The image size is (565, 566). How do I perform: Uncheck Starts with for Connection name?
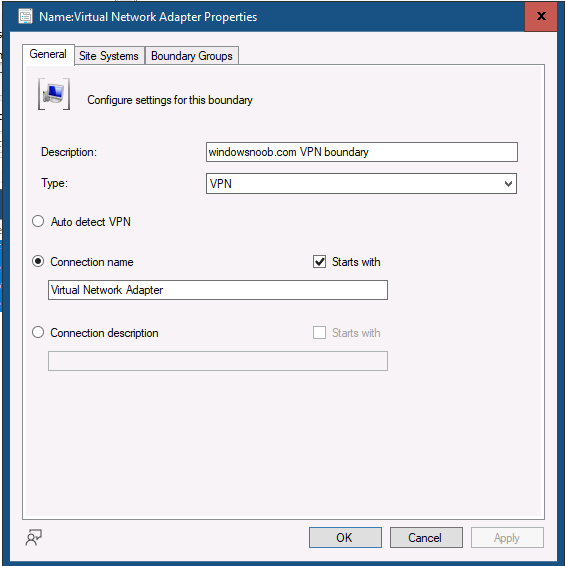click(320, 262)
